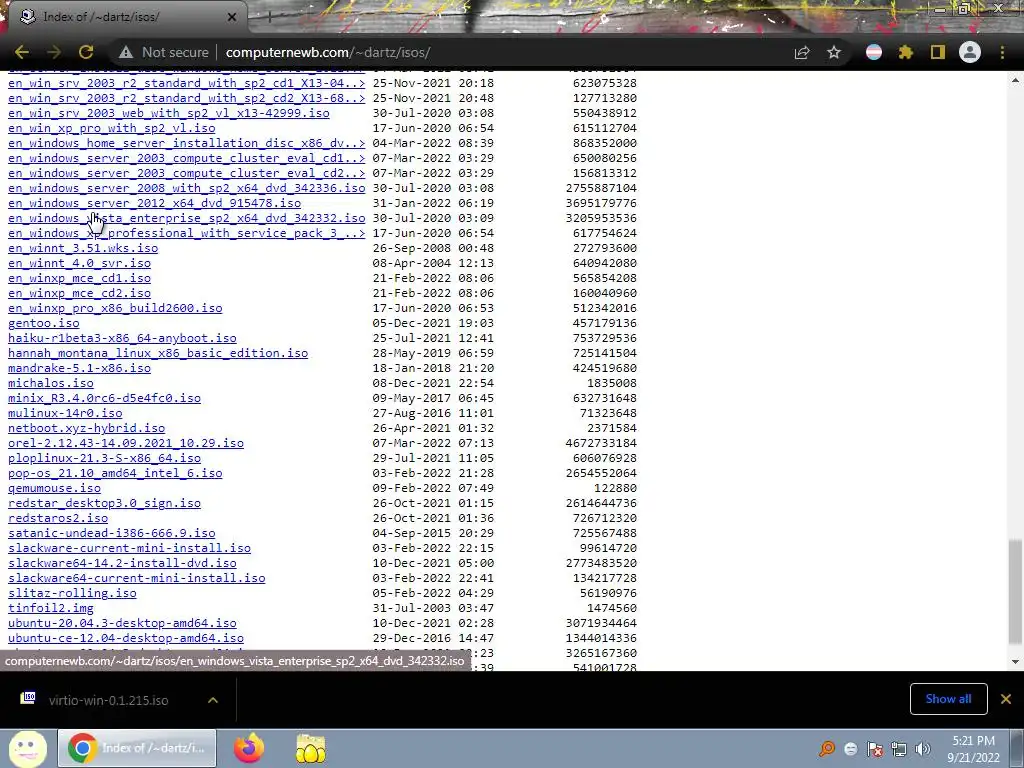This screenshot has width=1024, height=768.
Task: Click slitaz-rolling.iso link
Action: click(x=72, y=594)
